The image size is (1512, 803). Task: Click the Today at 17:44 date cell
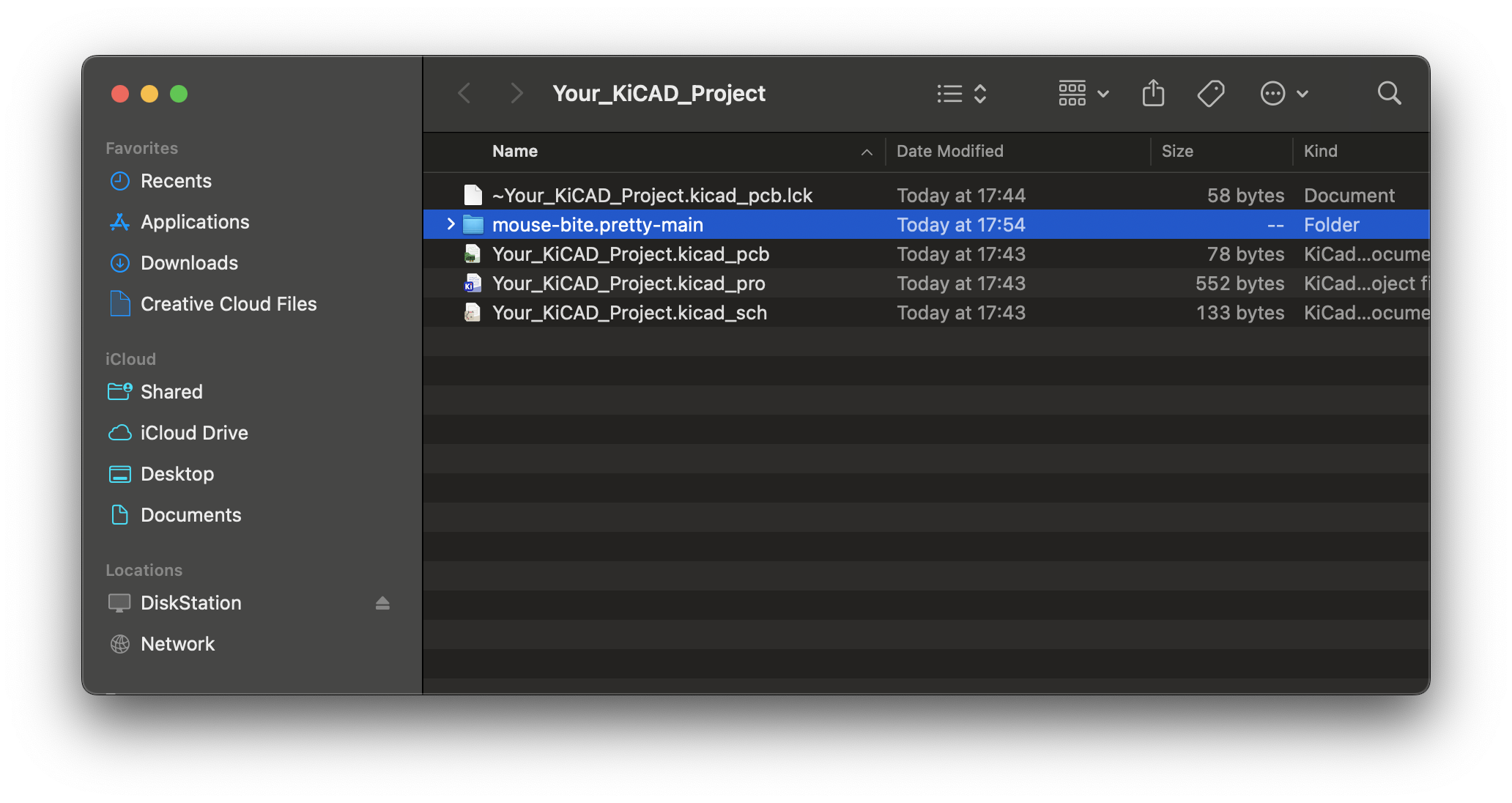click(x=961, y=196)
